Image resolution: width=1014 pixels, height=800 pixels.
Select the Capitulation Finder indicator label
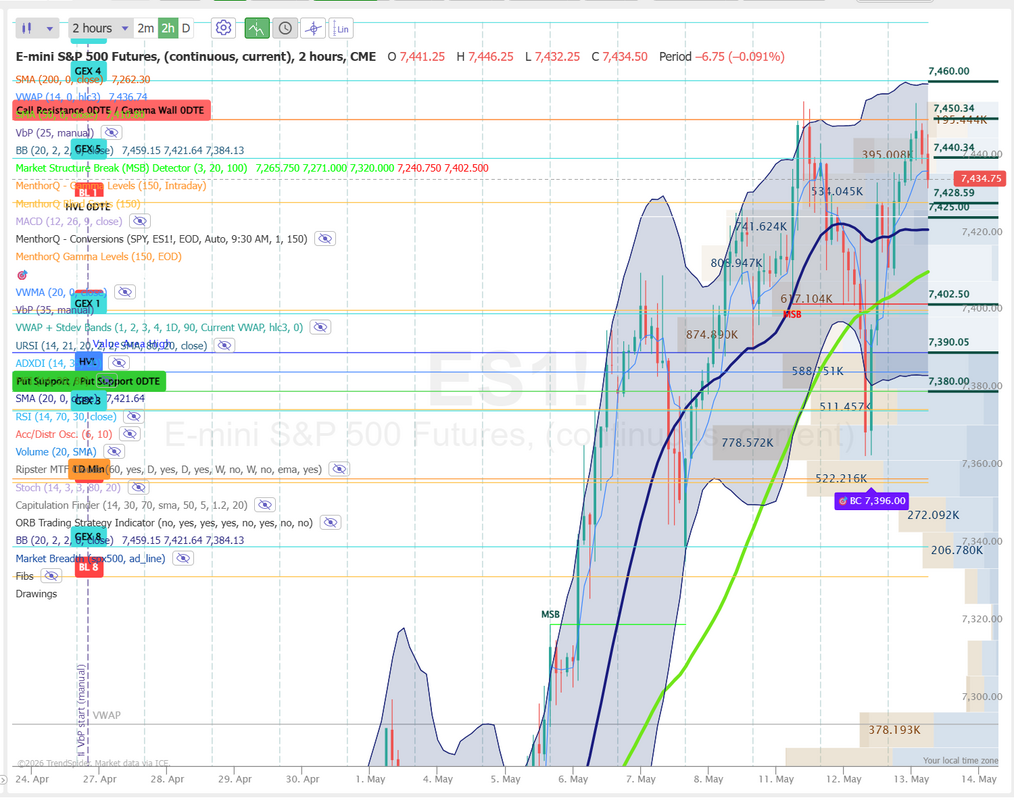[x=131, y=505]
